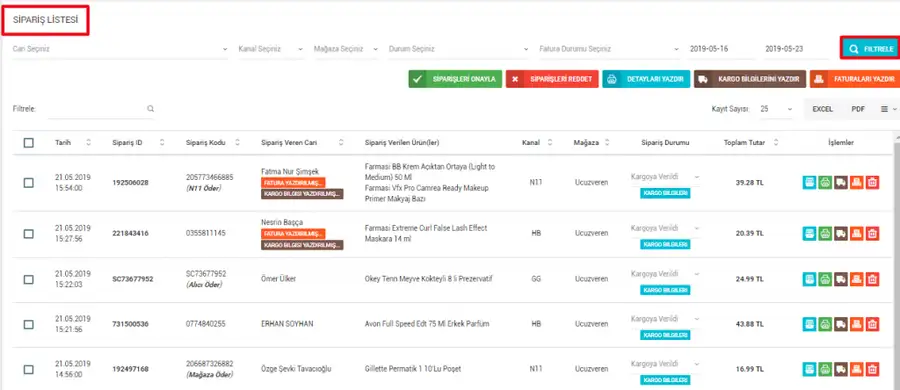The image size is (900, 390).
Task: Click the truck cargo icon for order 731500536
Action: pyautogui.click(x=841, y=324)
